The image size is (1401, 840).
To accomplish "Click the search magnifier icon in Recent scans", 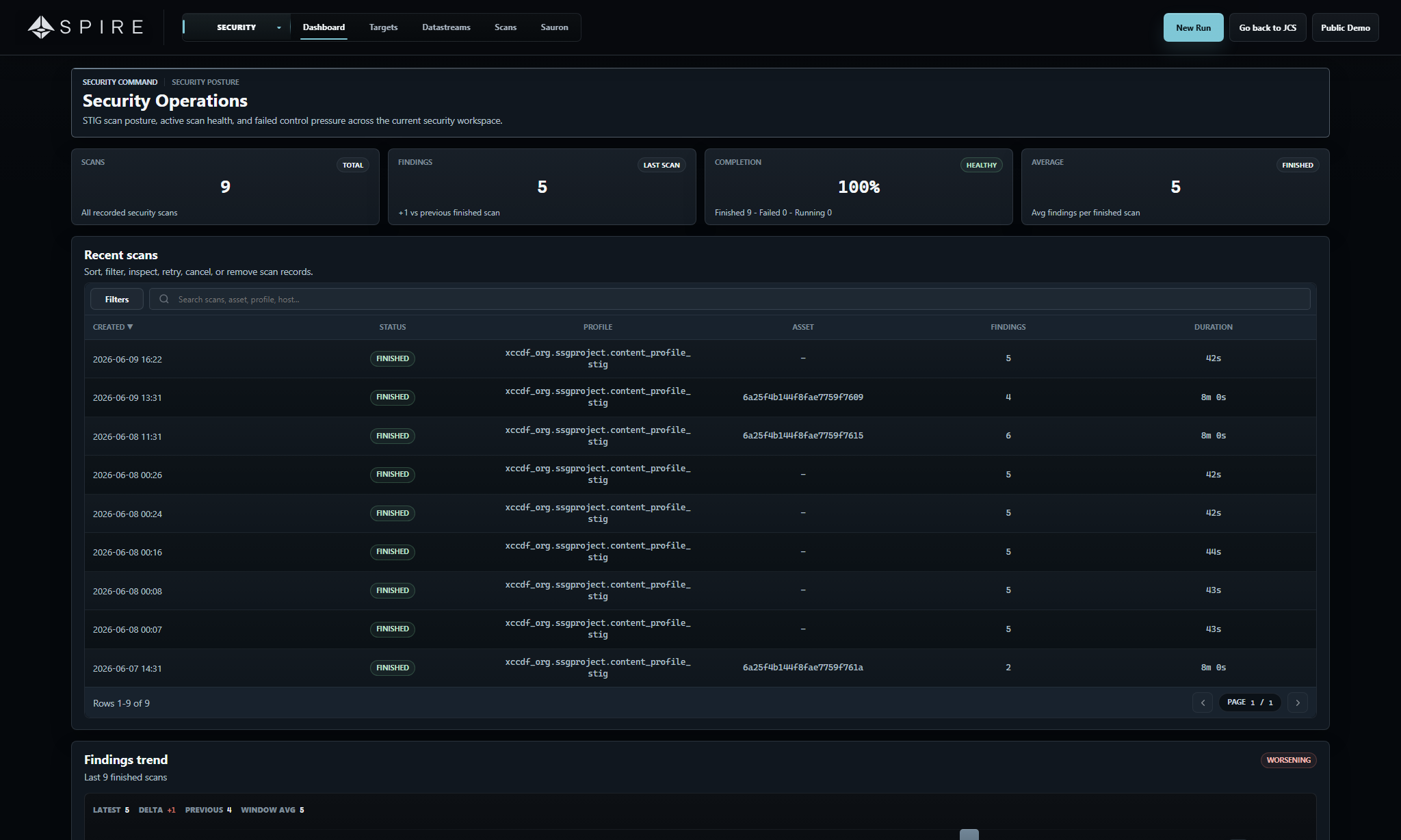I will 164,299.
